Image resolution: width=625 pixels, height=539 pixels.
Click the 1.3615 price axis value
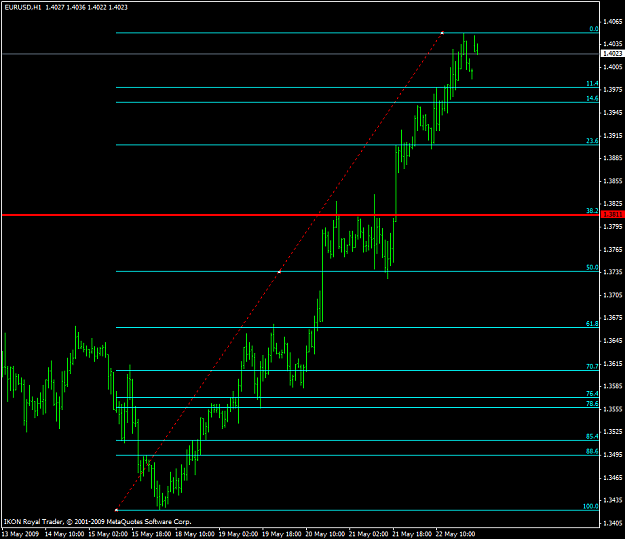click(x=613, y=364)
